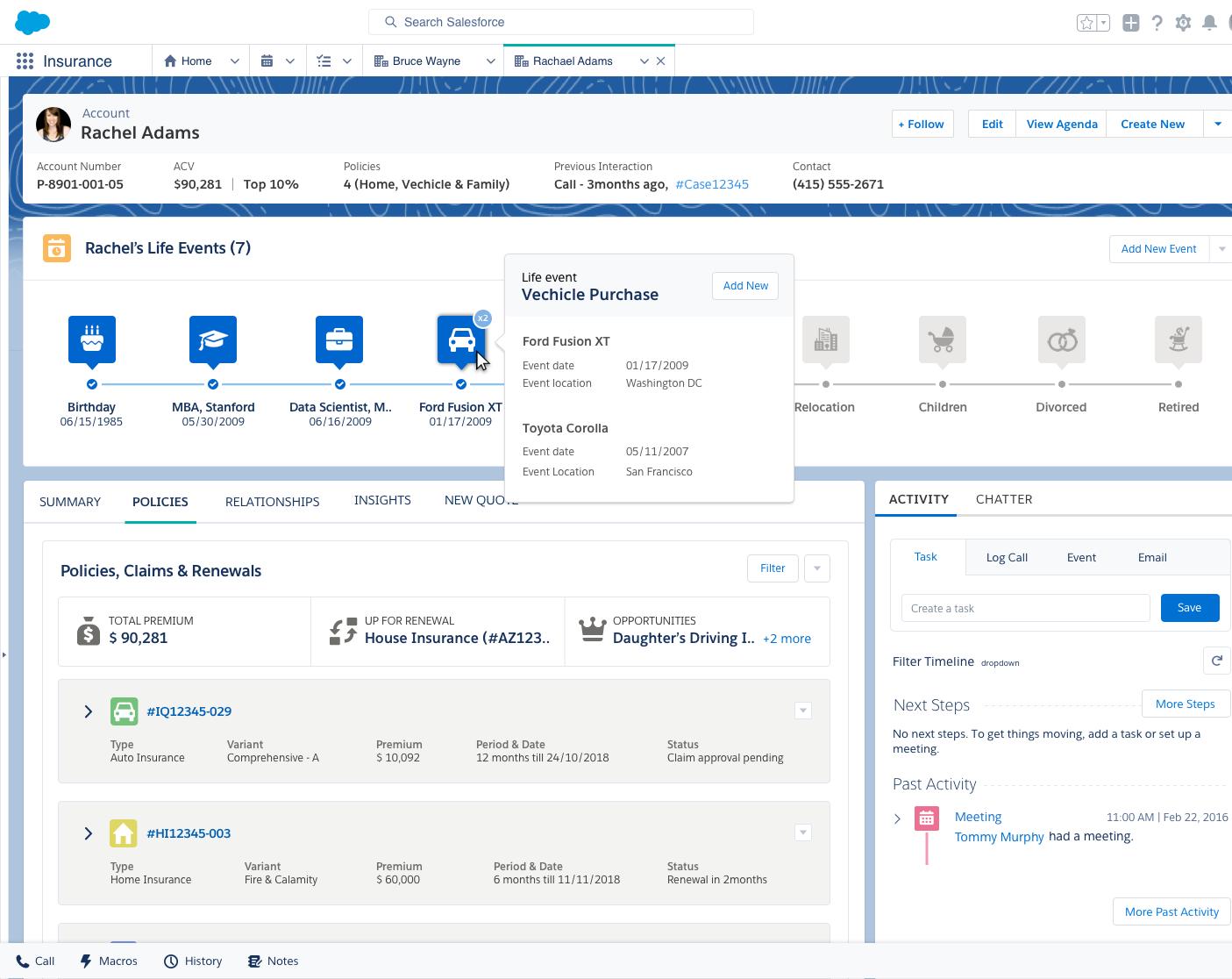Click the pink Meeting calendar icon

(927, 818)
